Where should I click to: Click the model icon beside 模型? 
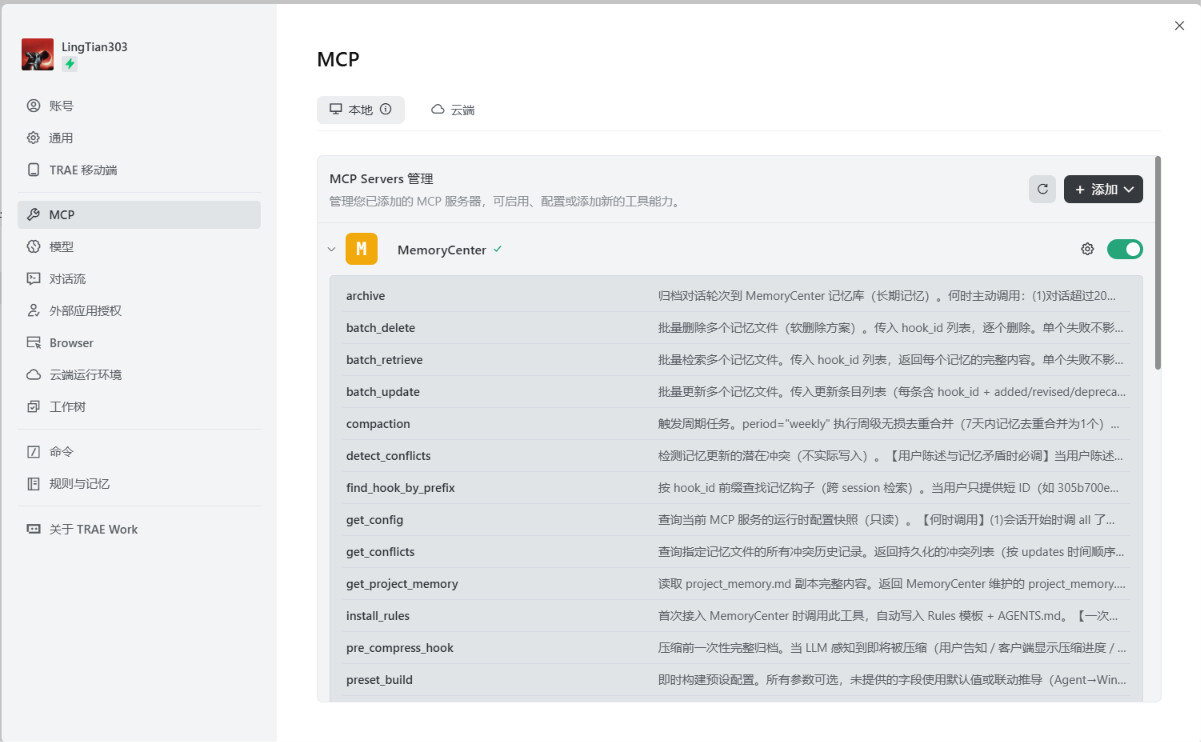pyautogui.click(x=33, y=247)
